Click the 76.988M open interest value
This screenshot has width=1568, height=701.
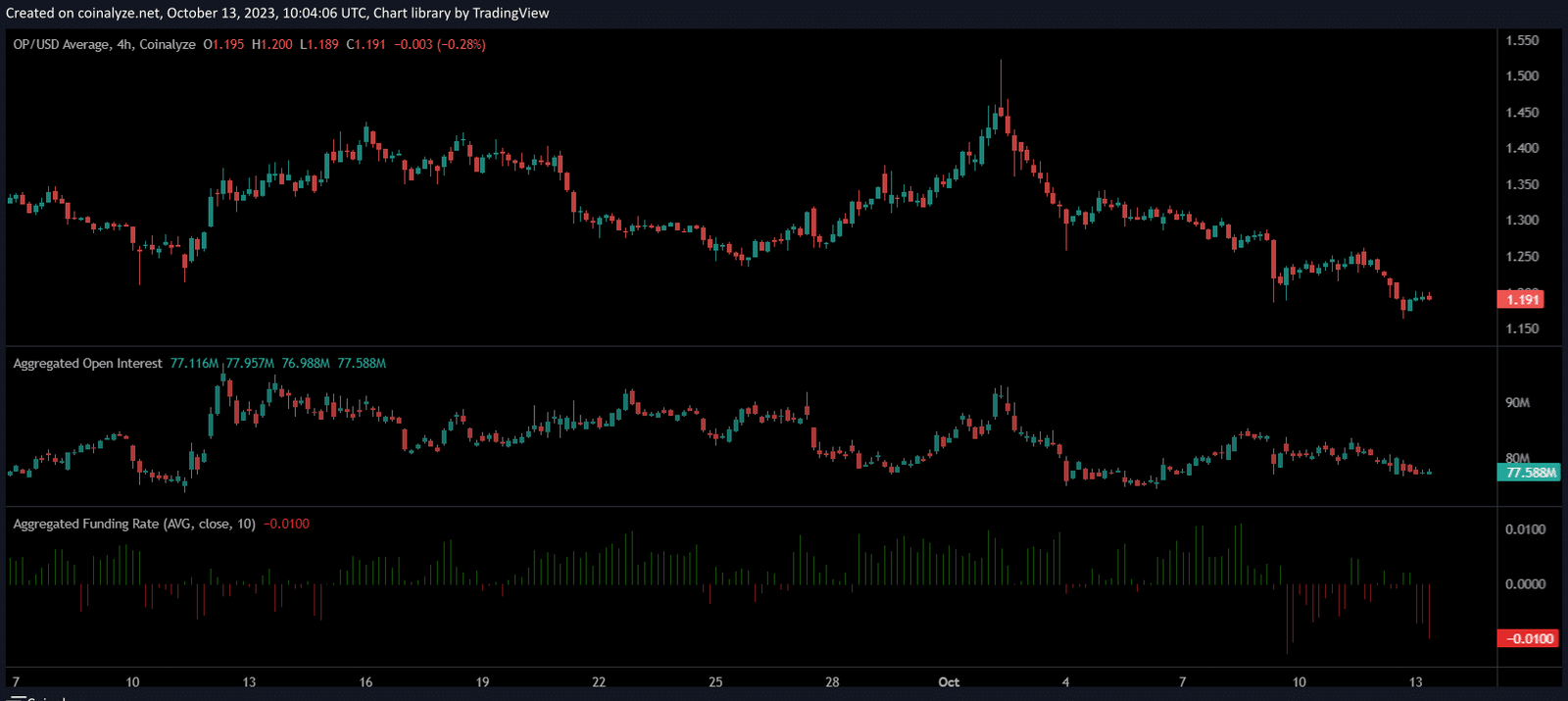pyautogui.click(x=306, y=364)
